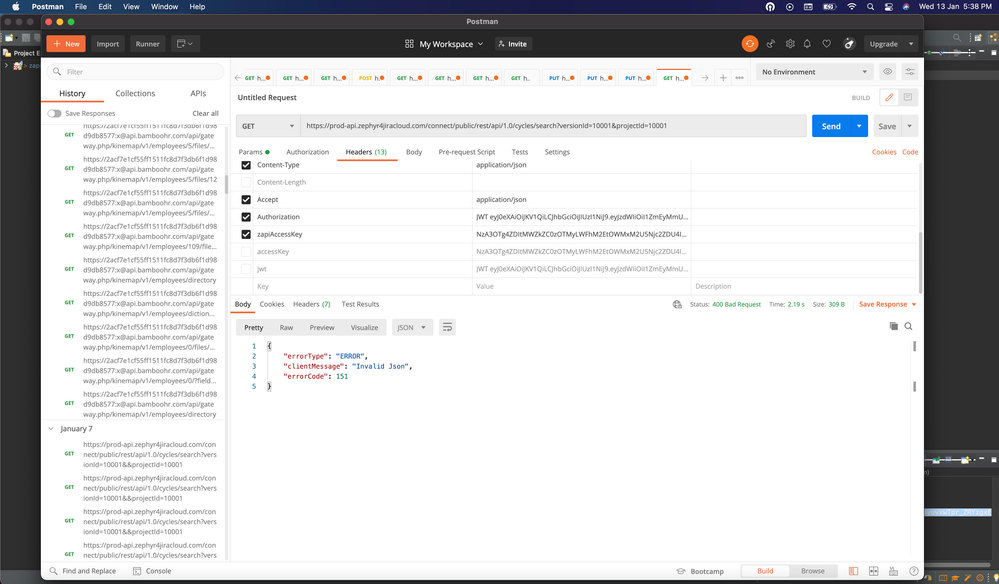Search the response body with magnifier icon

click(x=908, y=326)
